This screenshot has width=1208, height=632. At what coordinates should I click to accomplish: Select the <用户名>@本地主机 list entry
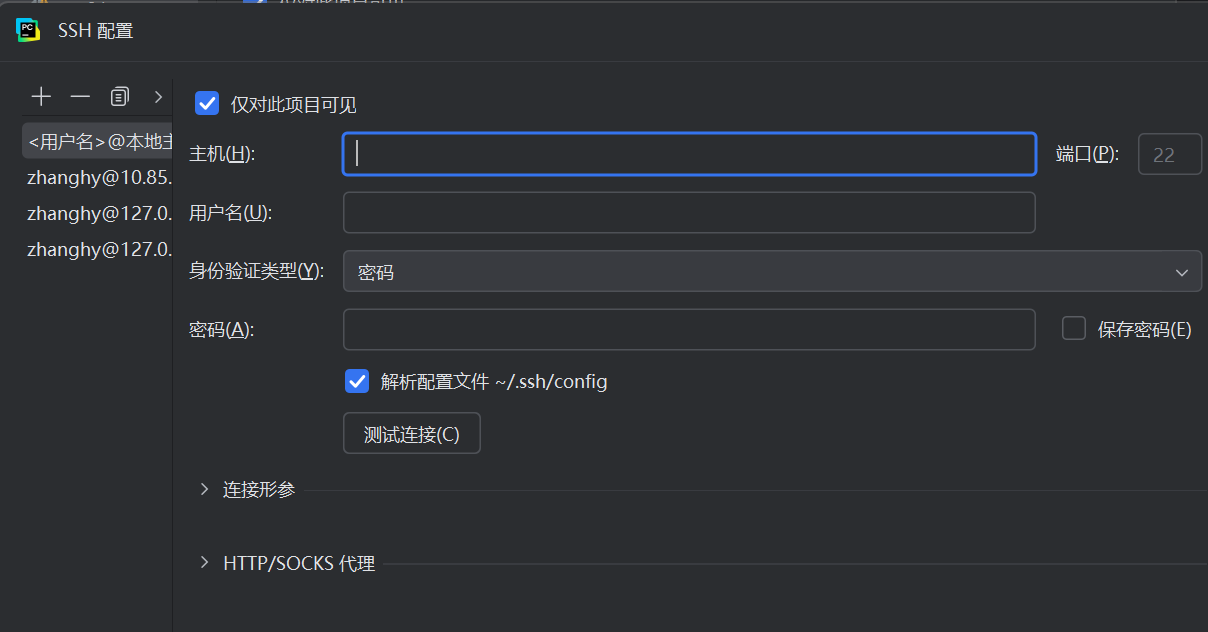[98, 142]
